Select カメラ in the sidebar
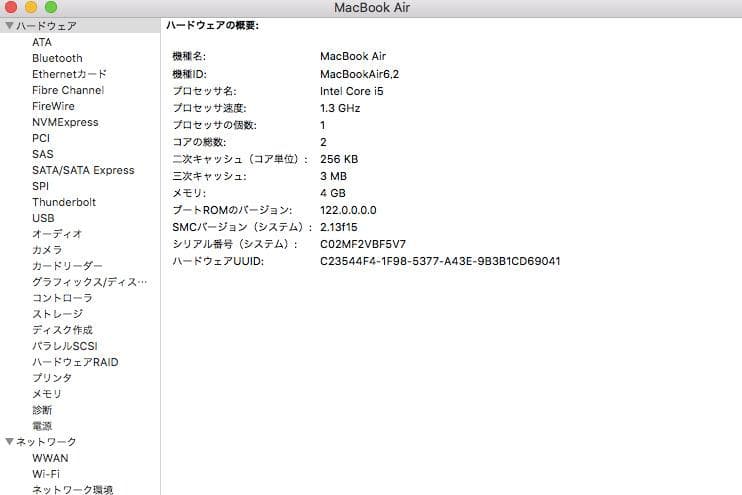Screen dimensions: 742x495 (x=47, y=250)
